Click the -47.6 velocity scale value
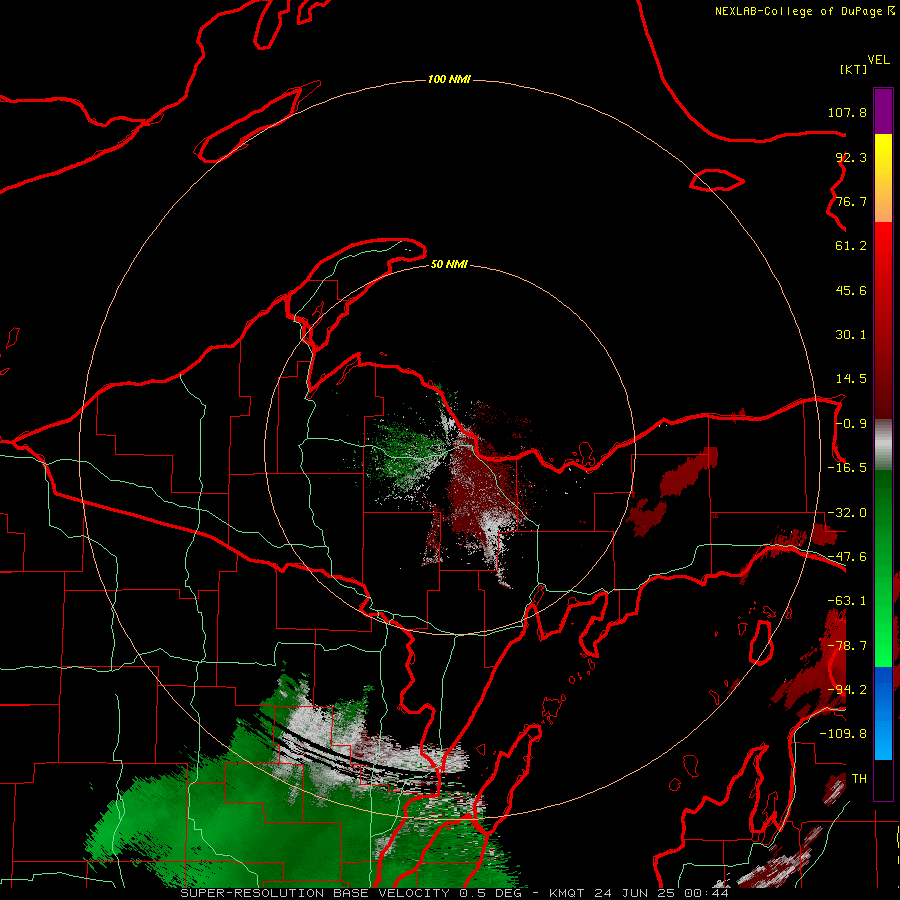Screen dimensions: 900x900 pyautogui.click(x=847, y=557)
